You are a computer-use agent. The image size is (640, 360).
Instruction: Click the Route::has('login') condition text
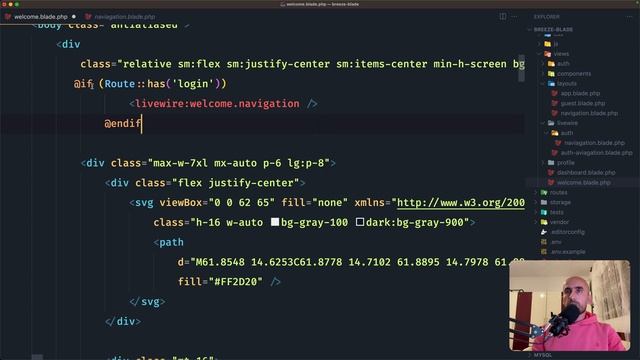click(x=162, y=84)
